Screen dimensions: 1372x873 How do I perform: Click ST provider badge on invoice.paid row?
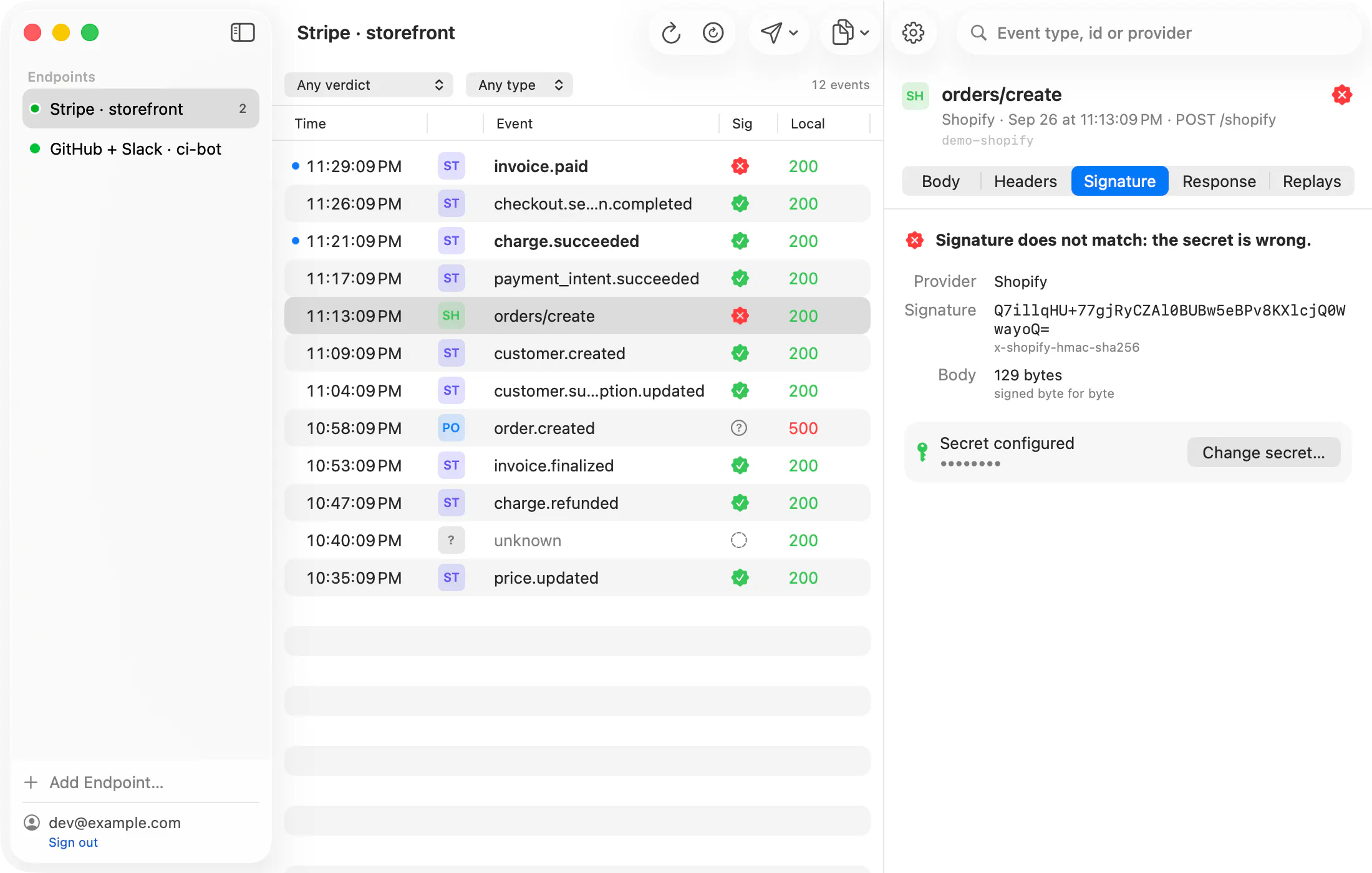(x=451, y=166)
